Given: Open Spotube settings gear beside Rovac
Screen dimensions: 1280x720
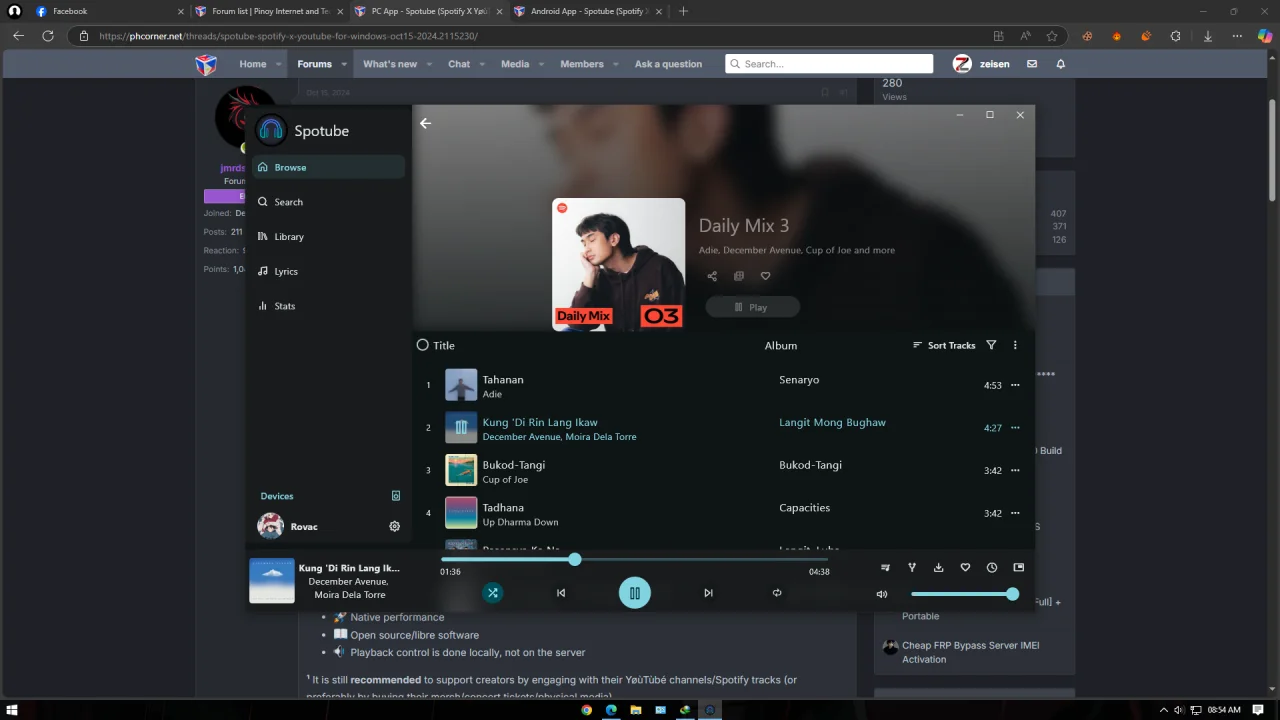Looking at the screenshot, I should point(394,526).
